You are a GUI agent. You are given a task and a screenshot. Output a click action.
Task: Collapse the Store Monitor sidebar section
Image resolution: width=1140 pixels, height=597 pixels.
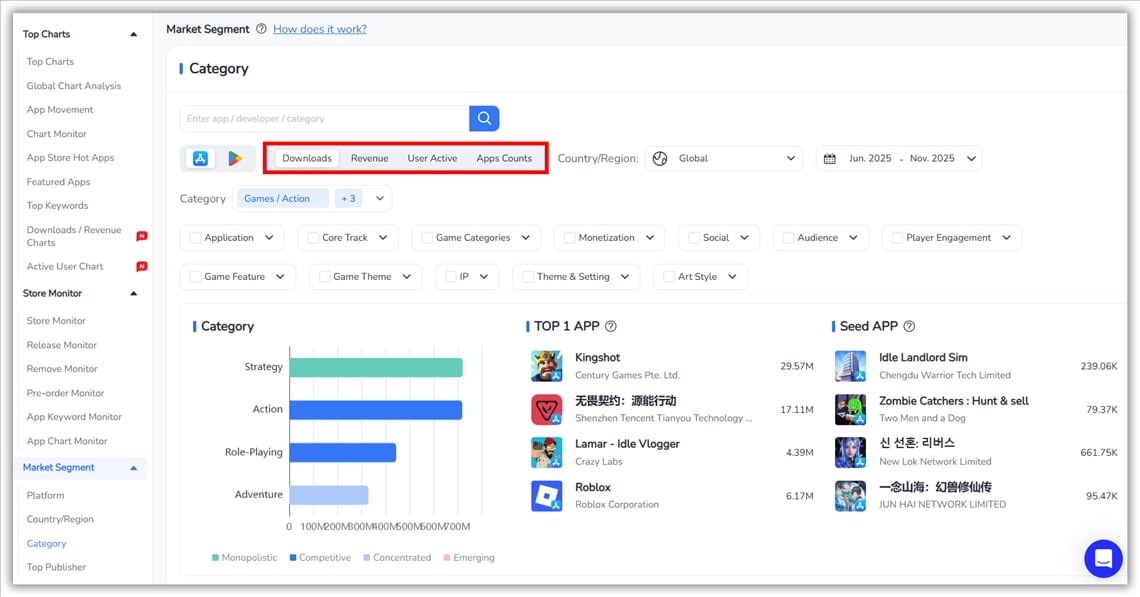[x=134, y=294]
